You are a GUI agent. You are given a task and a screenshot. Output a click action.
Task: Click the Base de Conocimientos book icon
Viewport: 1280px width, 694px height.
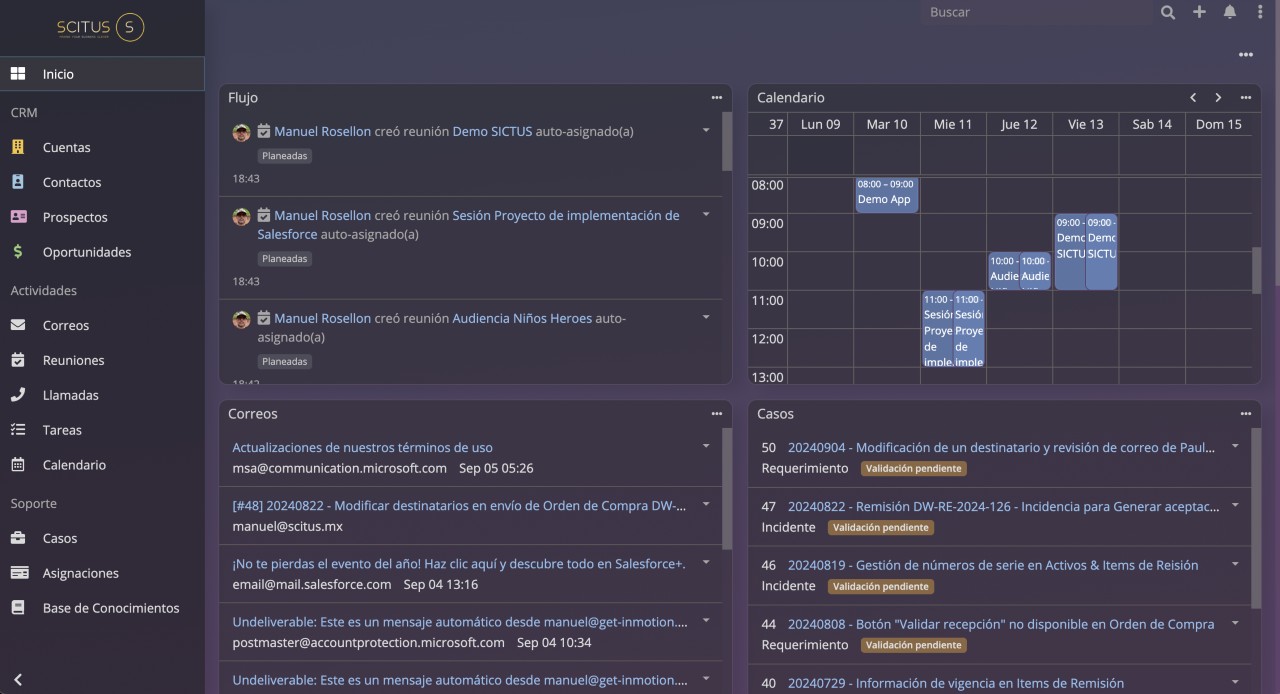tap(18, 608)
